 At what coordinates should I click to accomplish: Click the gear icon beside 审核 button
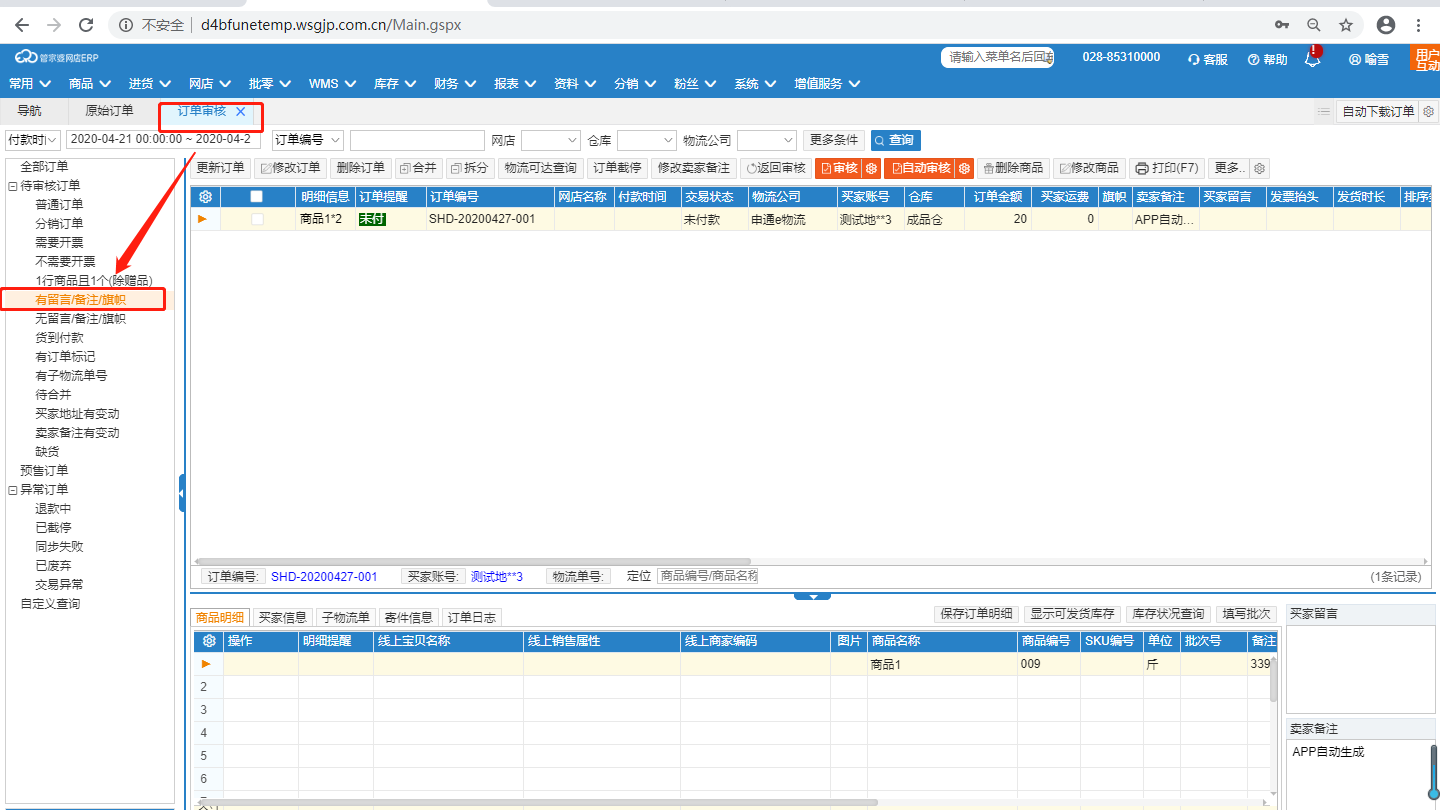coord(871,168)
